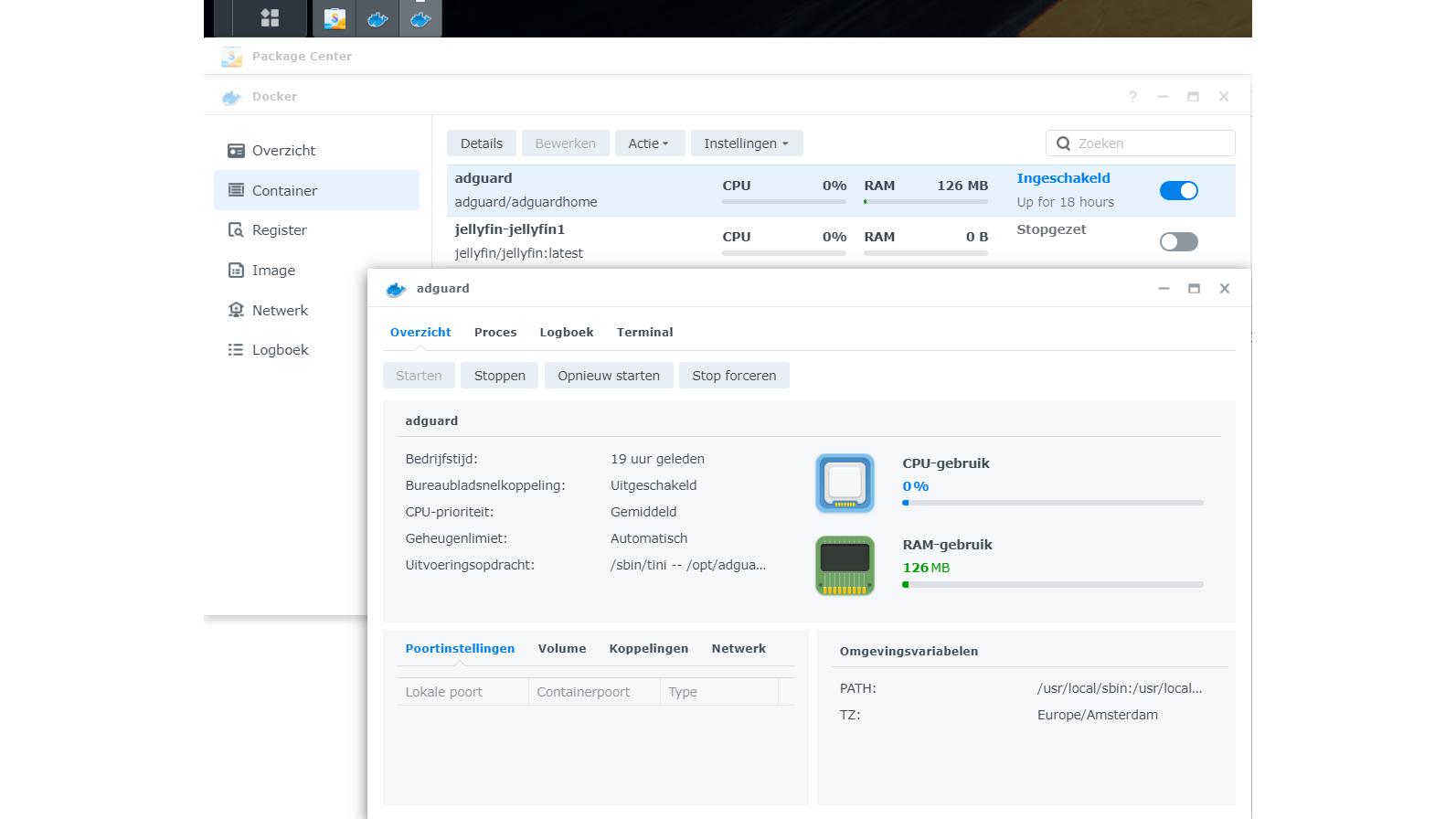Focus the Zoeken search field
The image size is (1456, 819).
pyautogui.click(x=1140, y=144)
